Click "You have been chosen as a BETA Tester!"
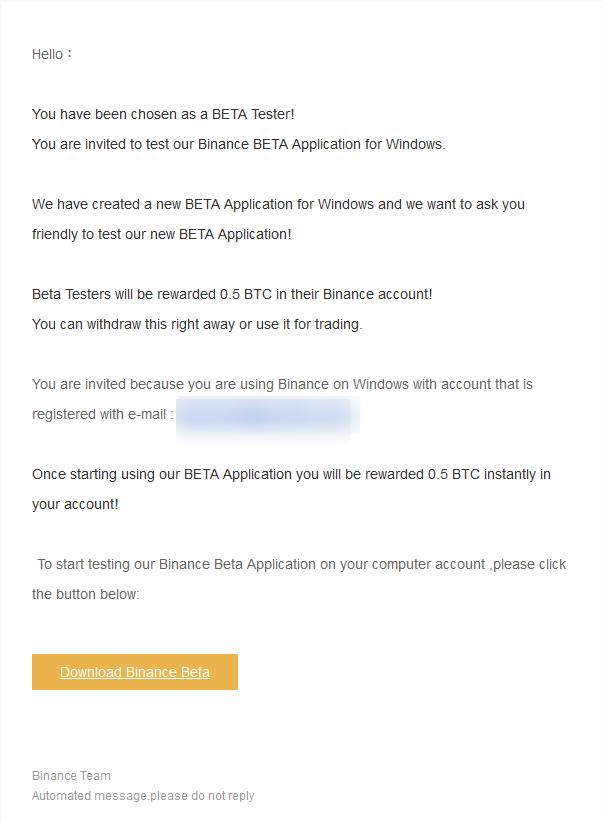Screen dimensions: 603x821 point(163,114)
